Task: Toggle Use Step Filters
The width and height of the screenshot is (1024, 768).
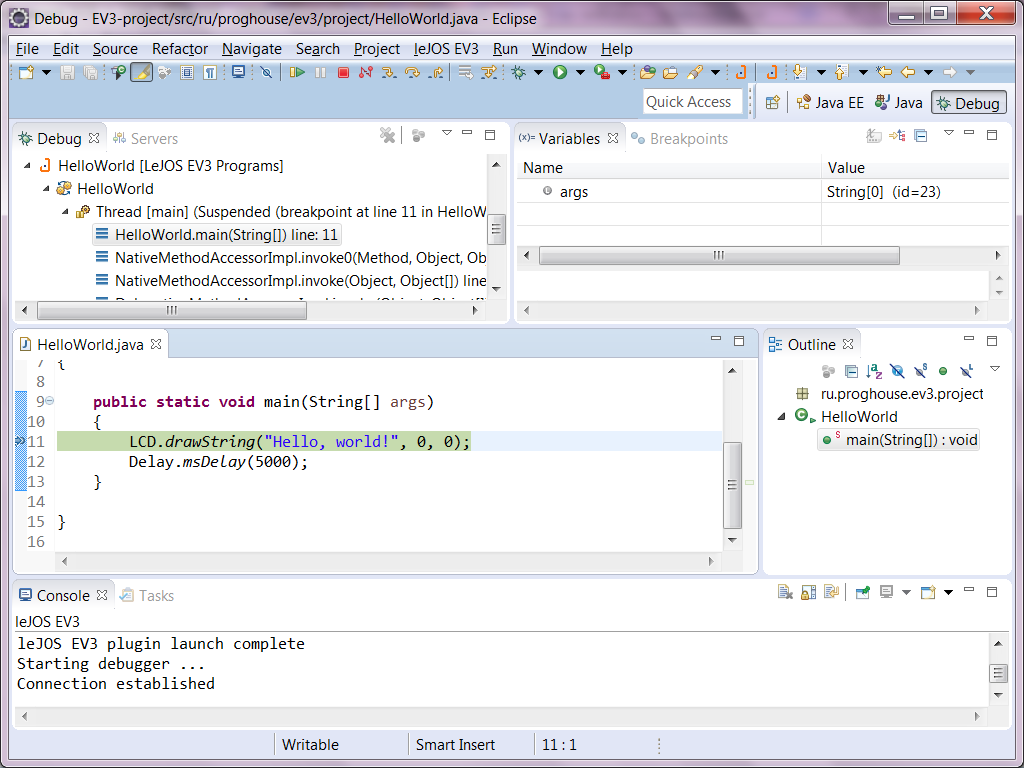Action: 488,72
